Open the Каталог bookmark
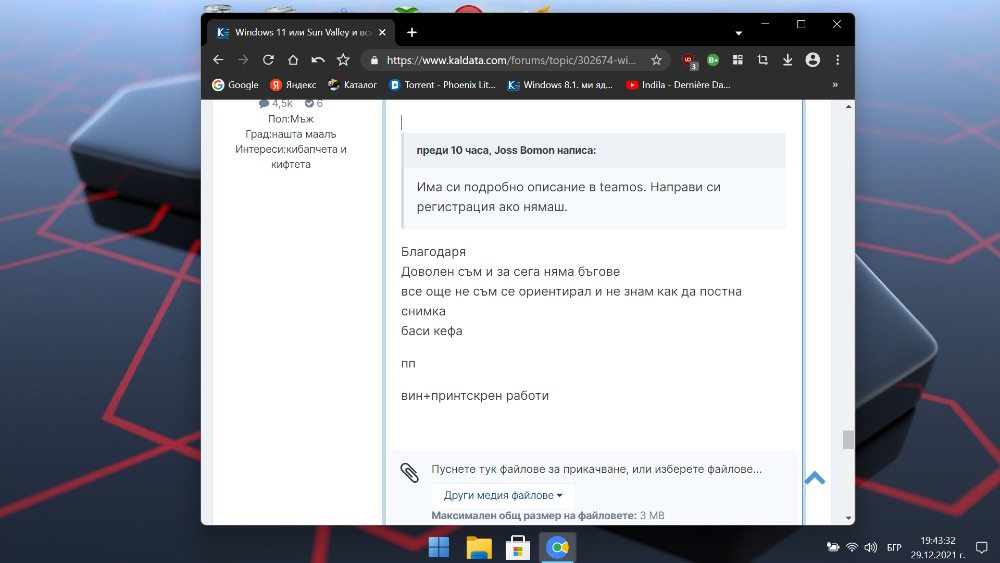 [352, 85]
